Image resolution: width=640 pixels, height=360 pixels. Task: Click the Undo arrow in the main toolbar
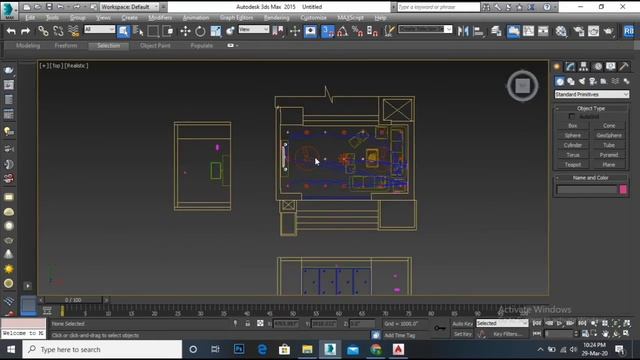[x=11, y=31]
